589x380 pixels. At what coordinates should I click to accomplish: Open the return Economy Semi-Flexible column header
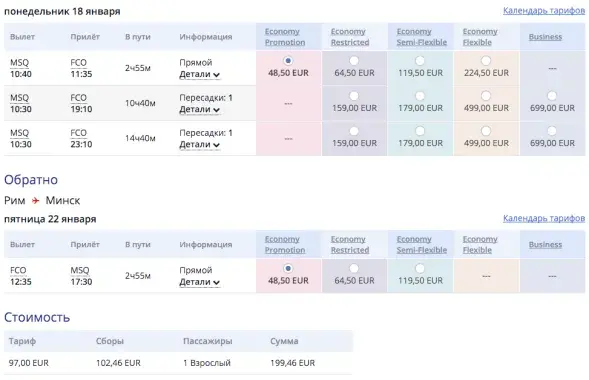[421, 244]
